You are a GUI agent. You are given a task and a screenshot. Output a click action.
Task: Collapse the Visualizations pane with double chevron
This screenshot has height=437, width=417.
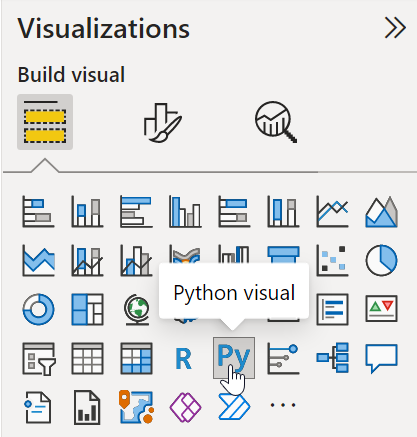(395, 28)
